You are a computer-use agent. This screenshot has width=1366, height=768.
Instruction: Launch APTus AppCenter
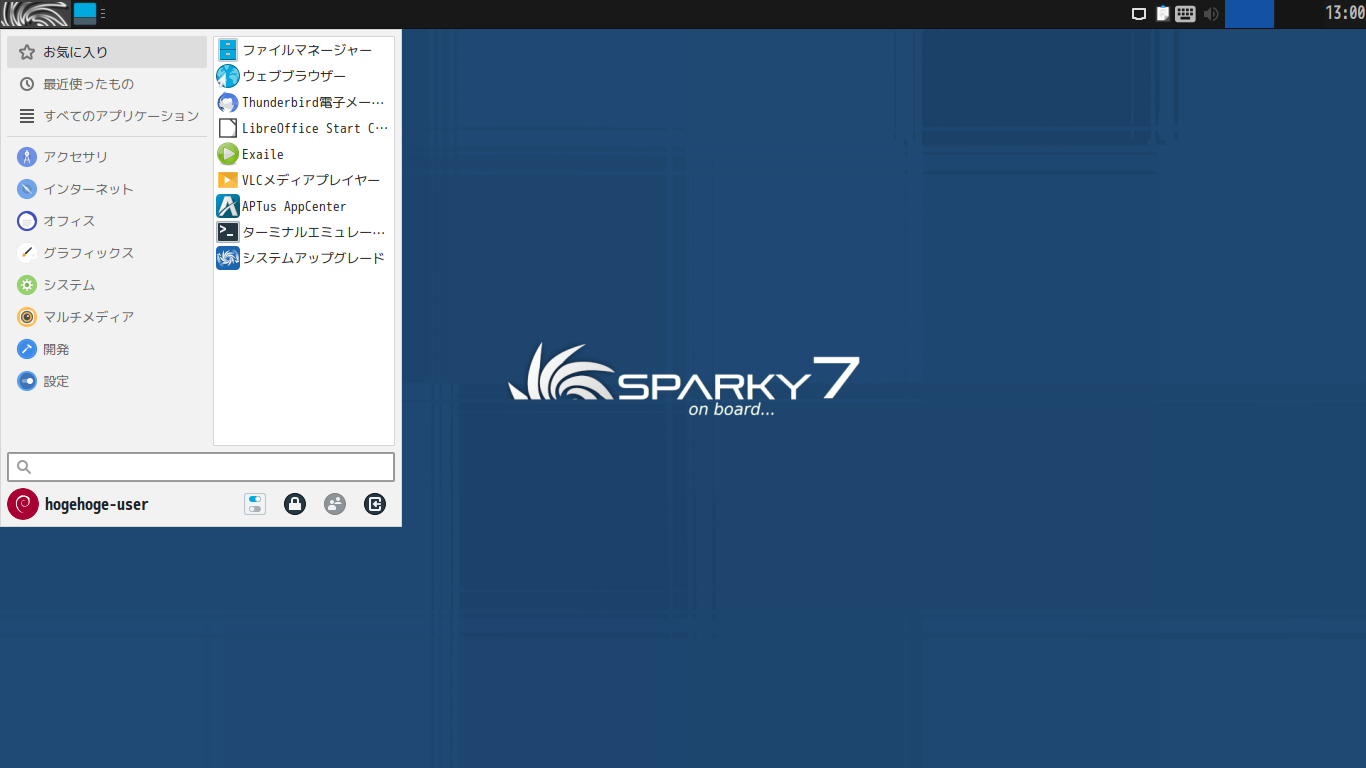[x=304, y=206]
